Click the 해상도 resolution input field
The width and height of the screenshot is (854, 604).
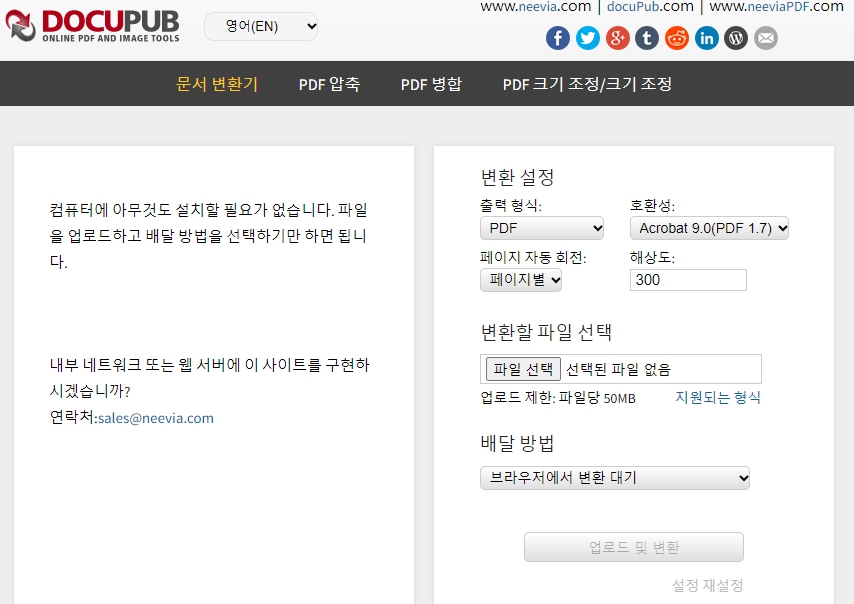point(687,280)
